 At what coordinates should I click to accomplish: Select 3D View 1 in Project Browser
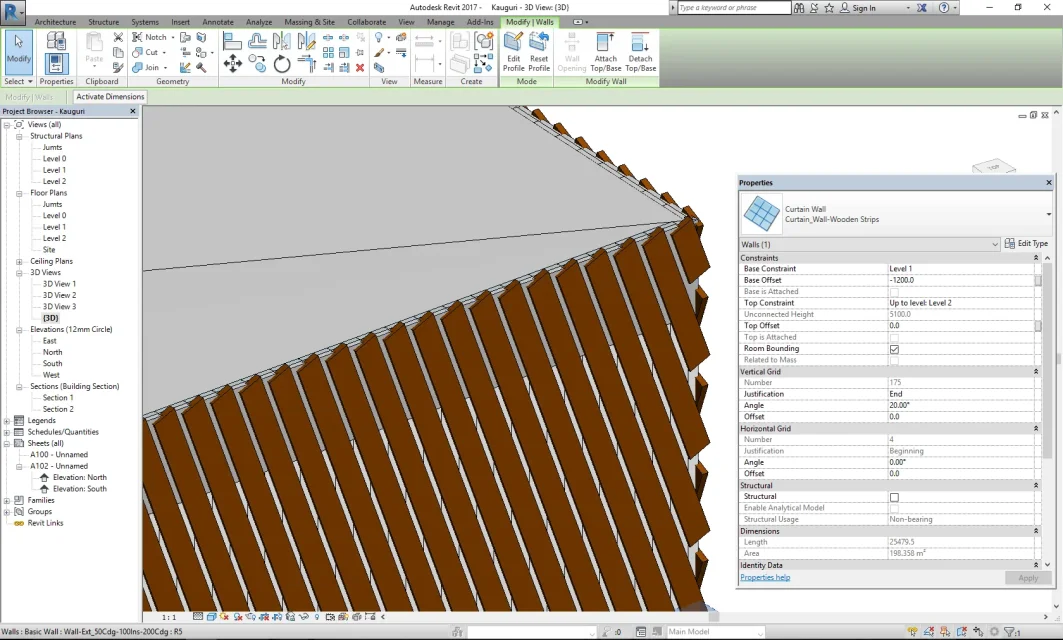pyautogui.click(x=60, y=284)
